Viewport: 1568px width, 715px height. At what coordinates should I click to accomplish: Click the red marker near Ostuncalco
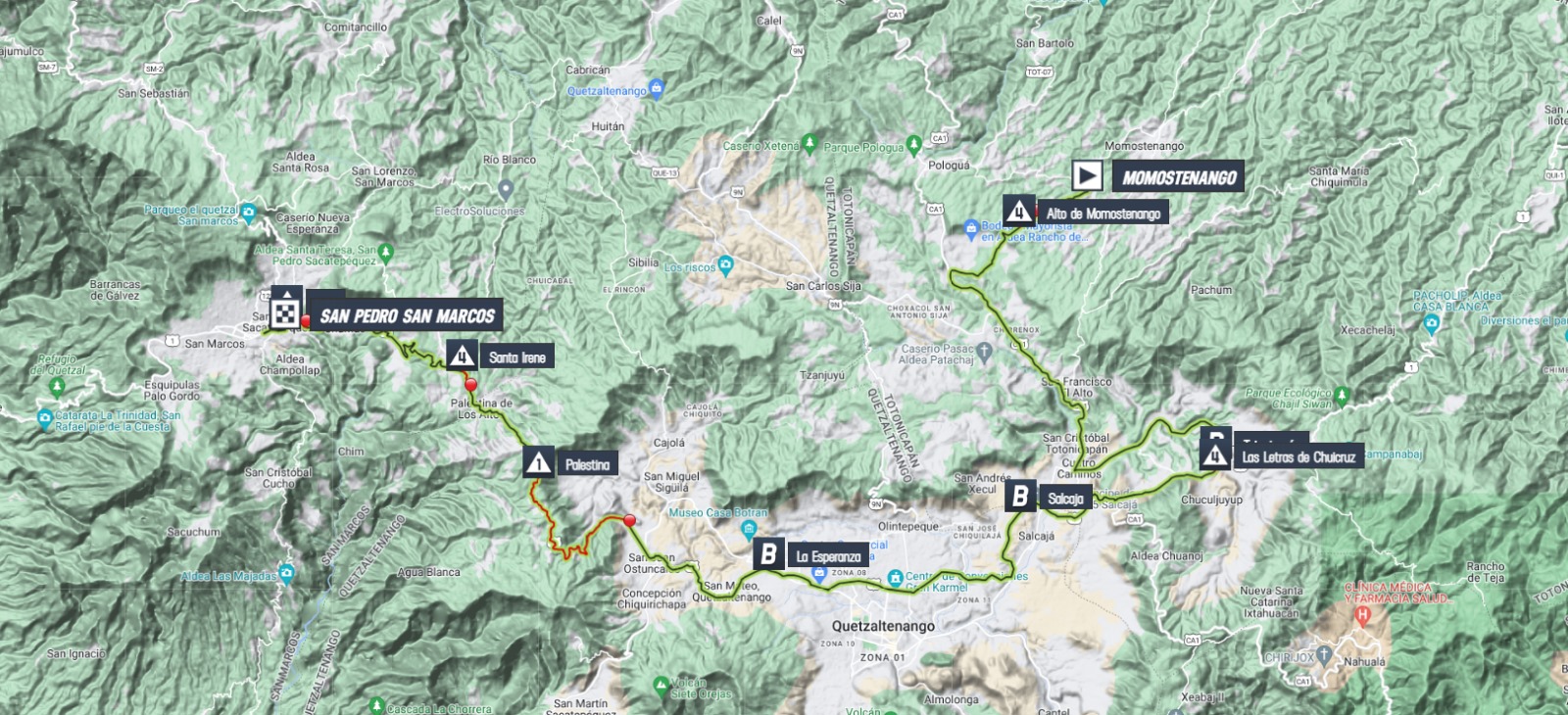point(629,521)
